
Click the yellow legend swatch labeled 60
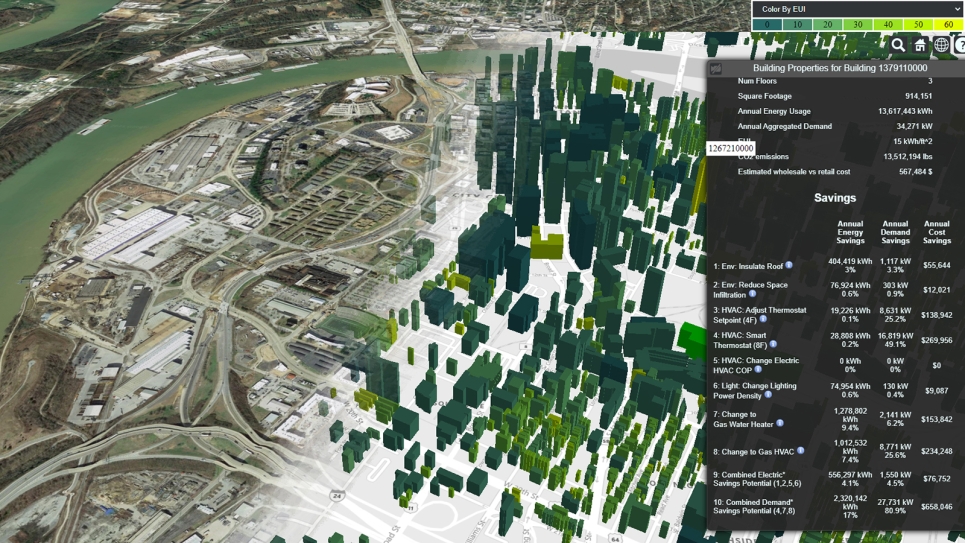(x=948, y=24)
